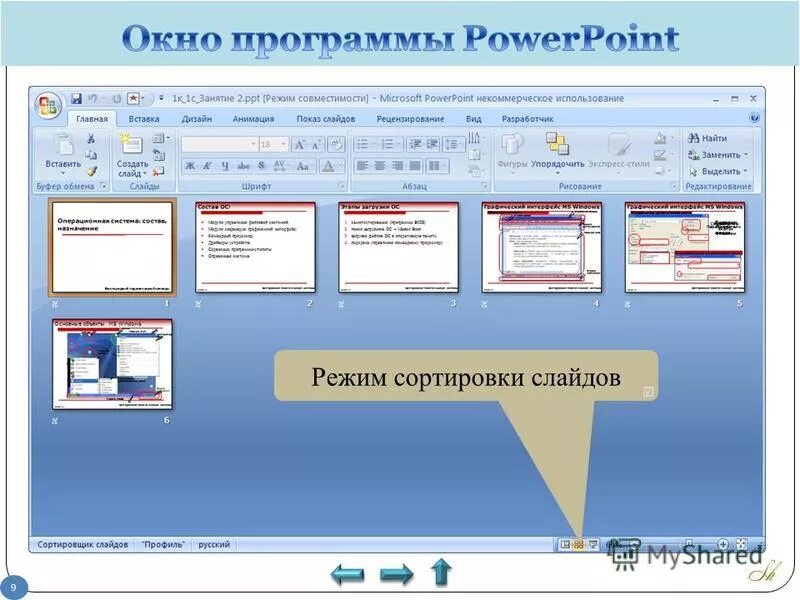The height and width of the screenshot is (600, 800).
Task: Toggle align text right
Action: pos(398,166)
